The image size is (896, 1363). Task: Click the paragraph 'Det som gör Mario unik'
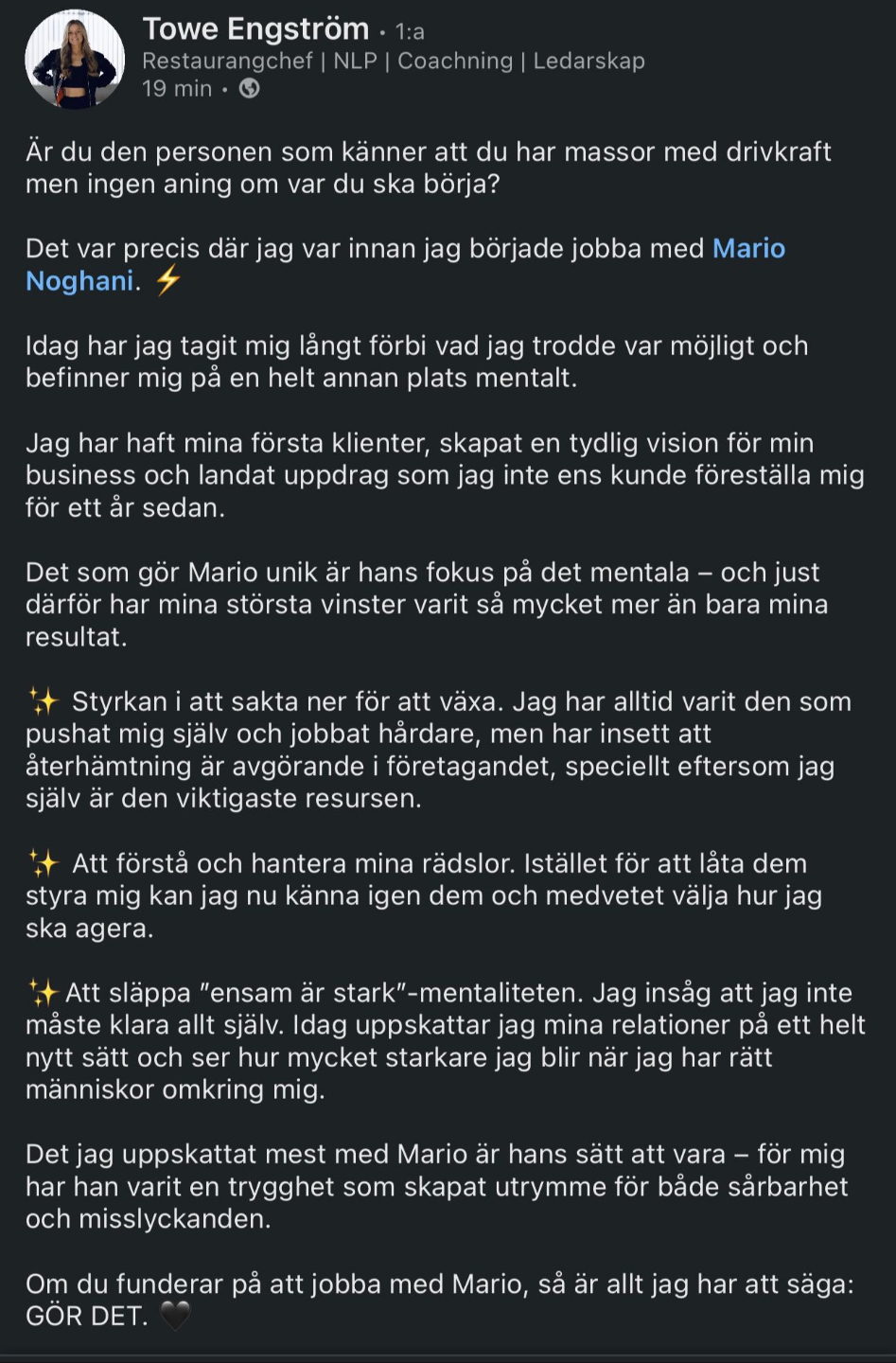pos(427,605)
